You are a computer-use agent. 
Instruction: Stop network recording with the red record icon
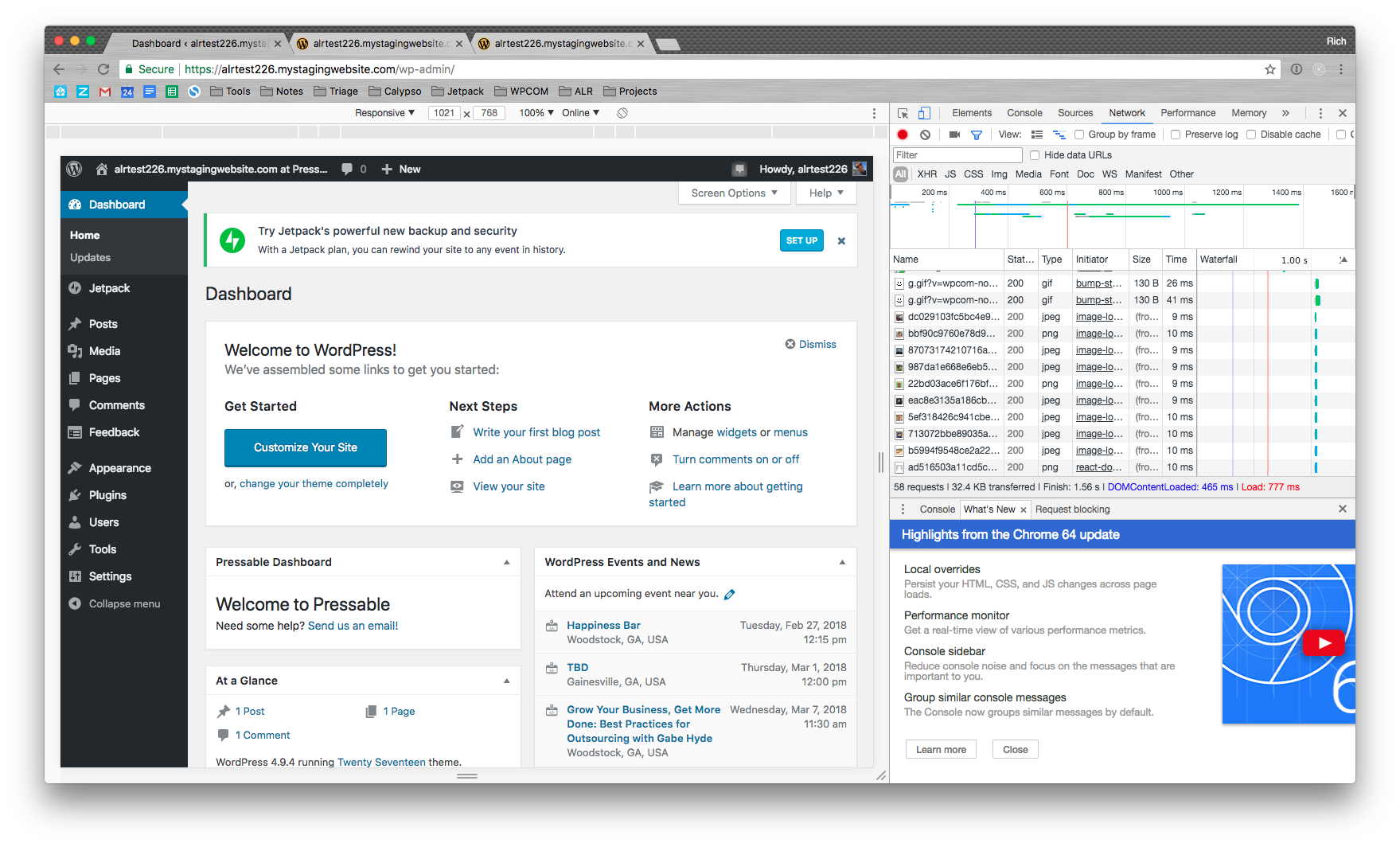902,134
